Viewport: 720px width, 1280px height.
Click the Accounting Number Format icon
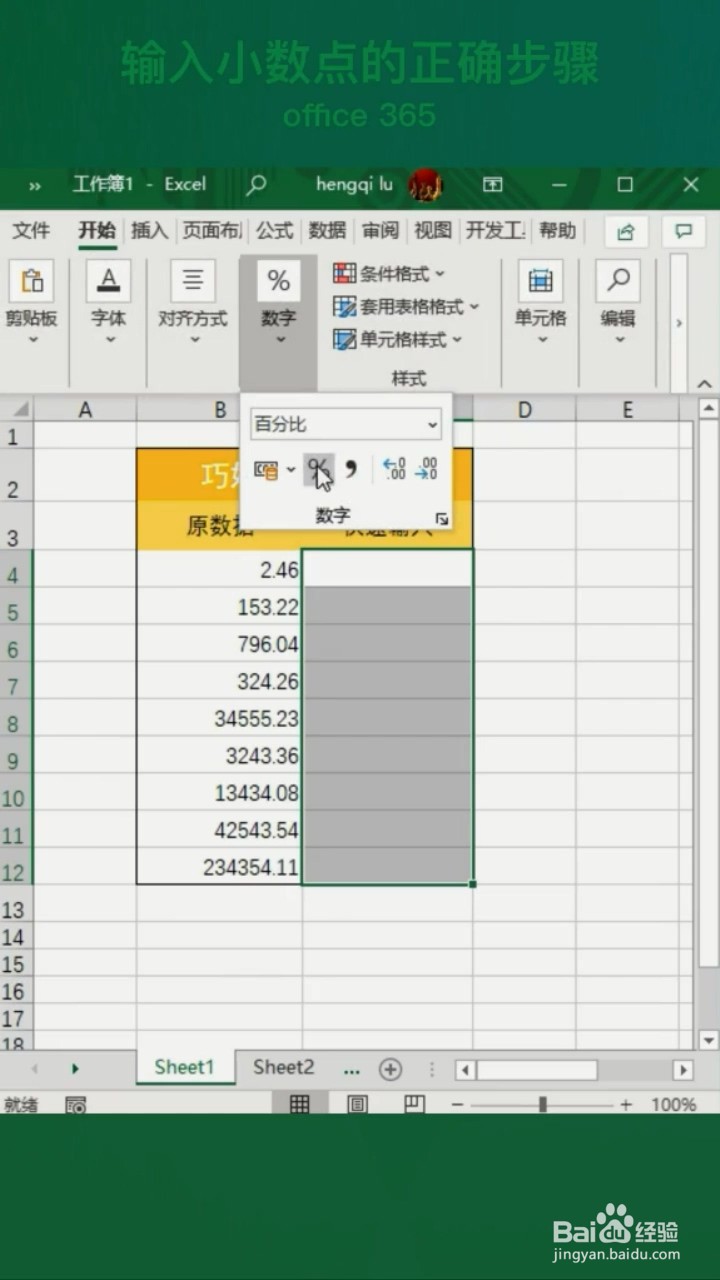click(266, 469)
